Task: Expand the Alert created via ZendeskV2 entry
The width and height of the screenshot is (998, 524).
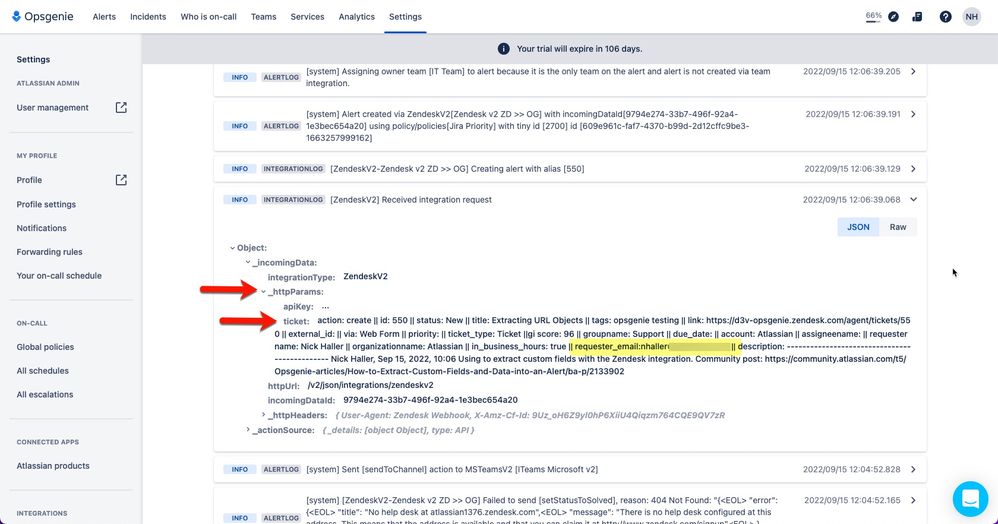Action: click(913, 114)
